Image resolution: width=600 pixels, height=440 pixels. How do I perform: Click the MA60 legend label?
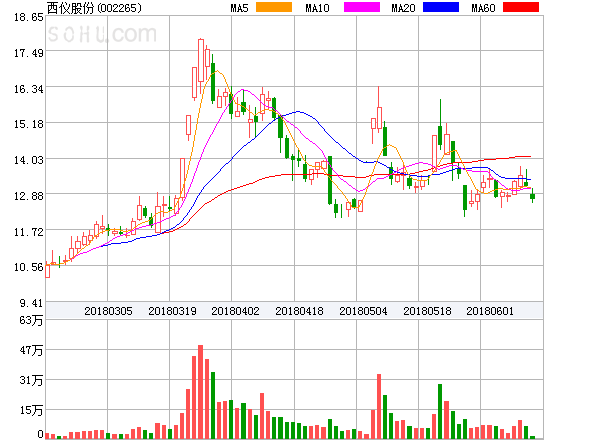click(x=483, y=8)
